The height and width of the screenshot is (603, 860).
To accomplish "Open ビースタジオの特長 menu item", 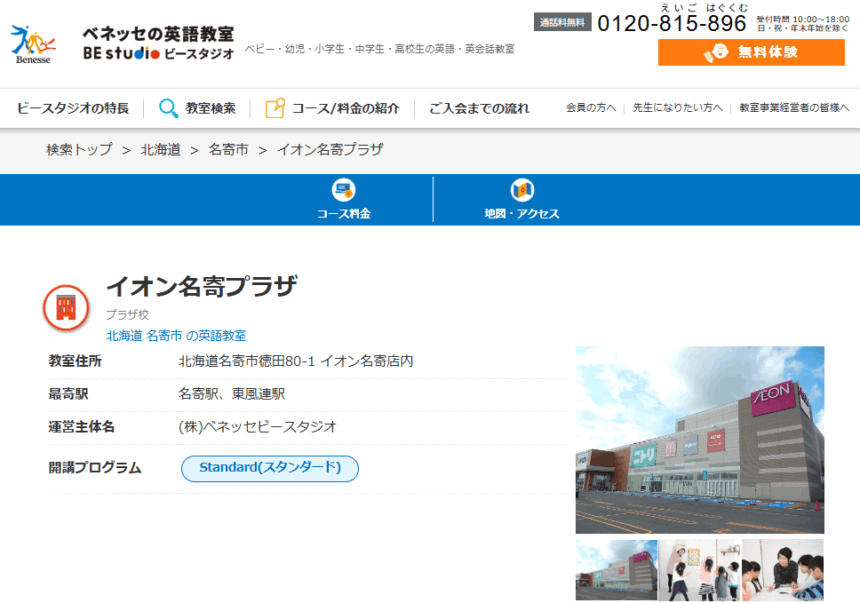I will [73, 108].
